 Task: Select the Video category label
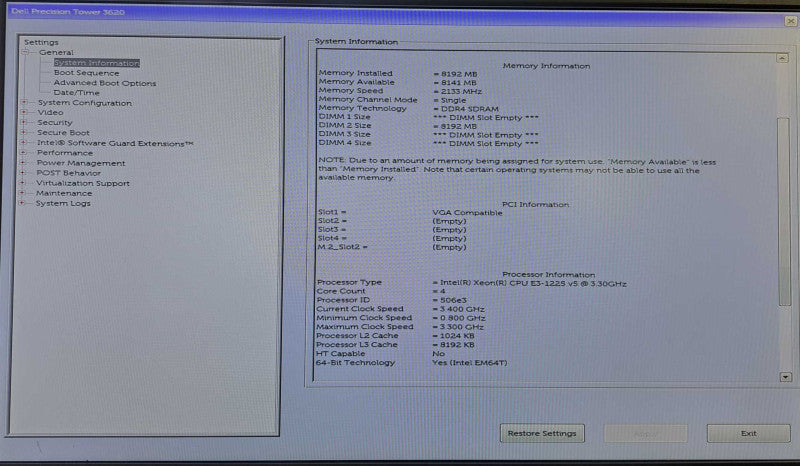pyautogui.click(x=51, y=112)
